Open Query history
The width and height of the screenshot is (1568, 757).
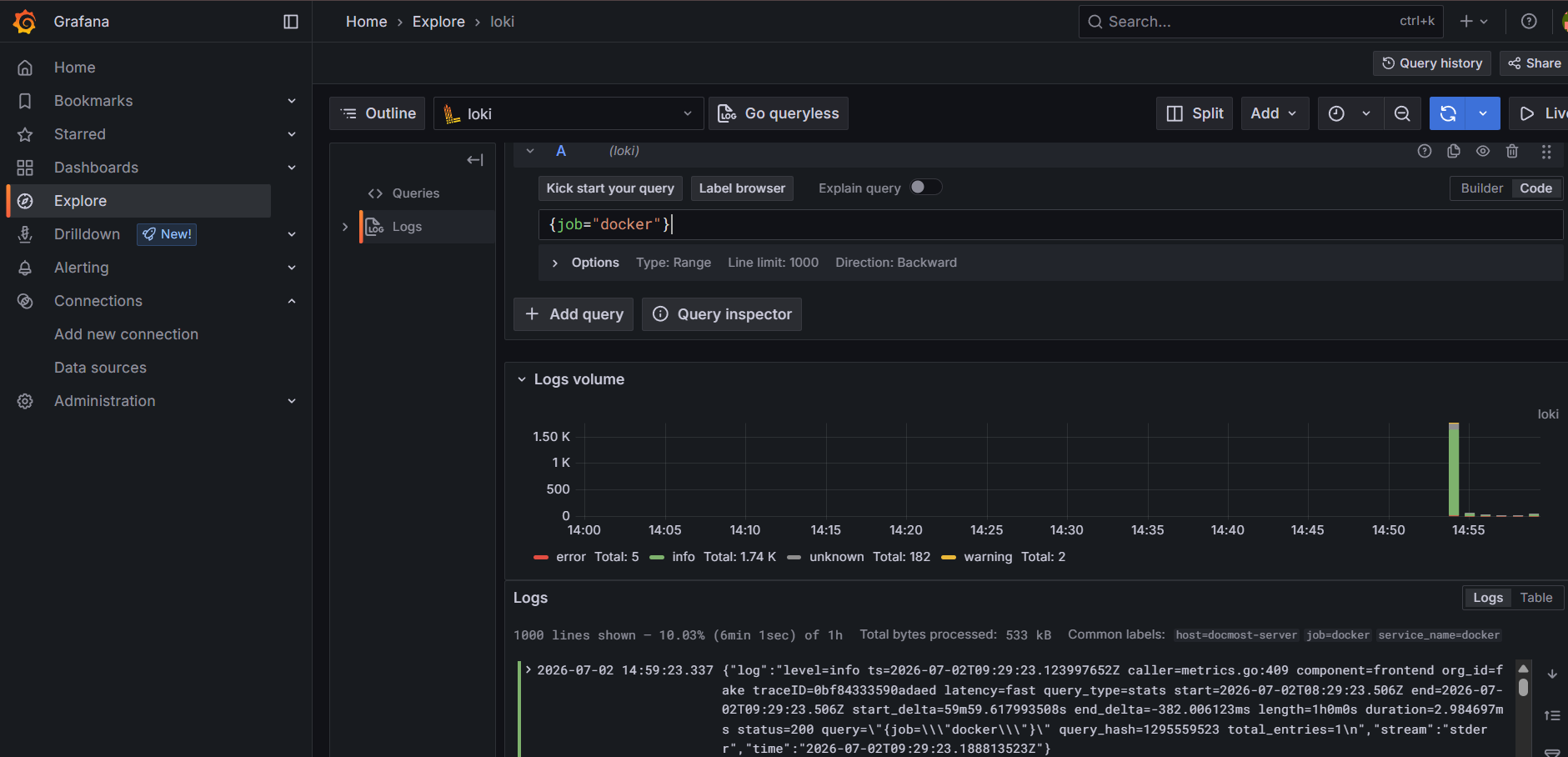pos(1432,63)
